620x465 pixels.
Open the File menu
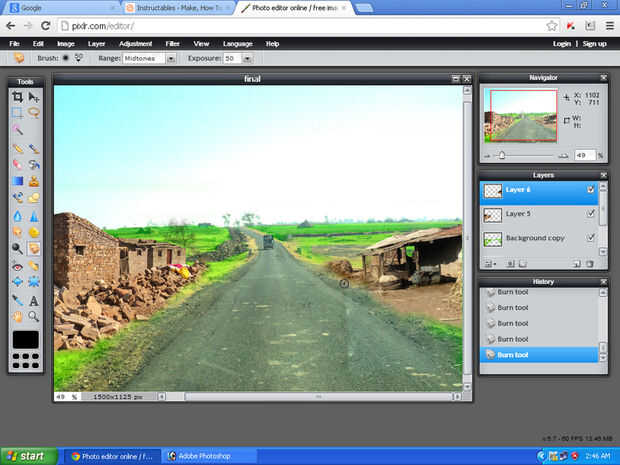(x=14, y=44)
